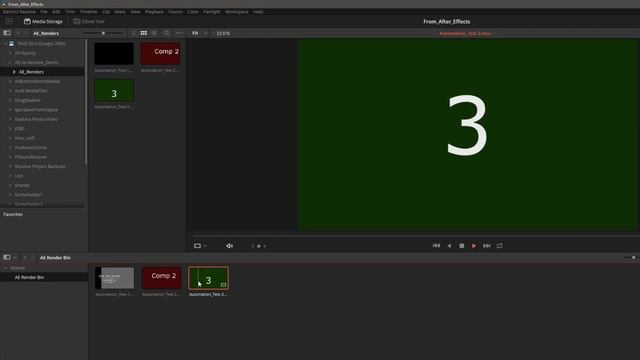Open the viewer display mode dropdown arrow

pos(205,246)
